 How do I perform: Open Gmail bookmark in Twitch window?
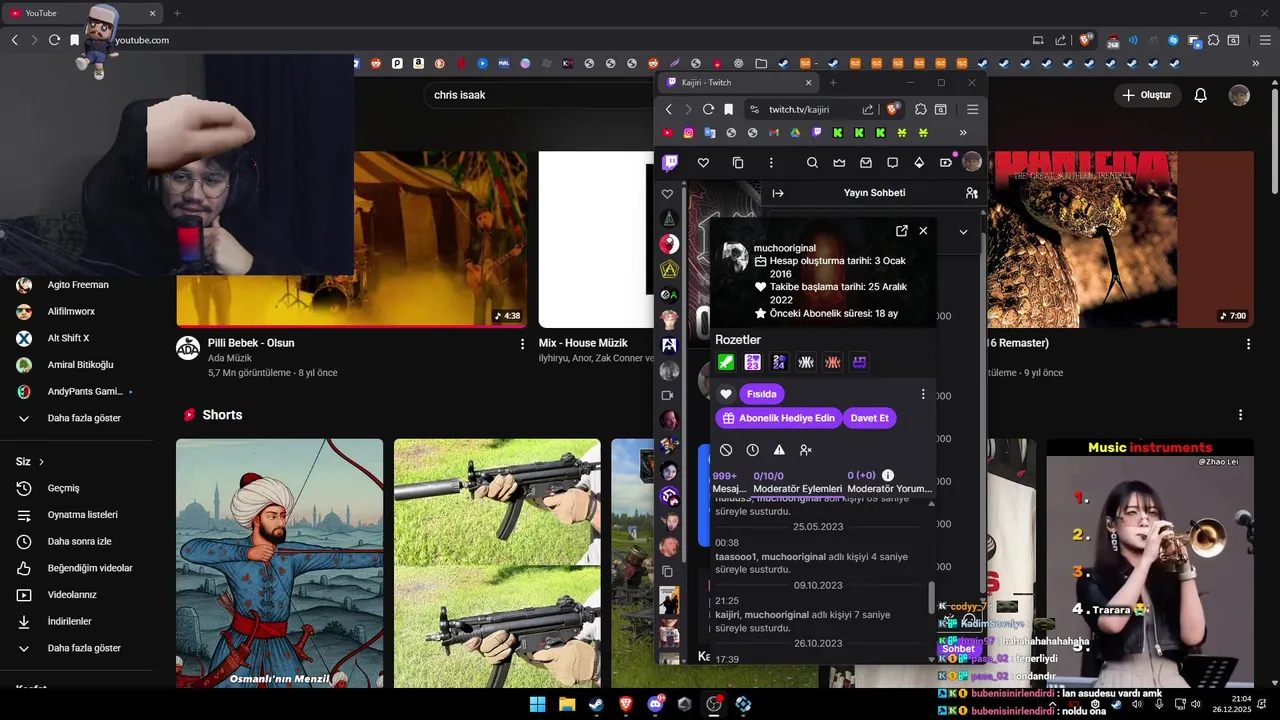[774, 133]
